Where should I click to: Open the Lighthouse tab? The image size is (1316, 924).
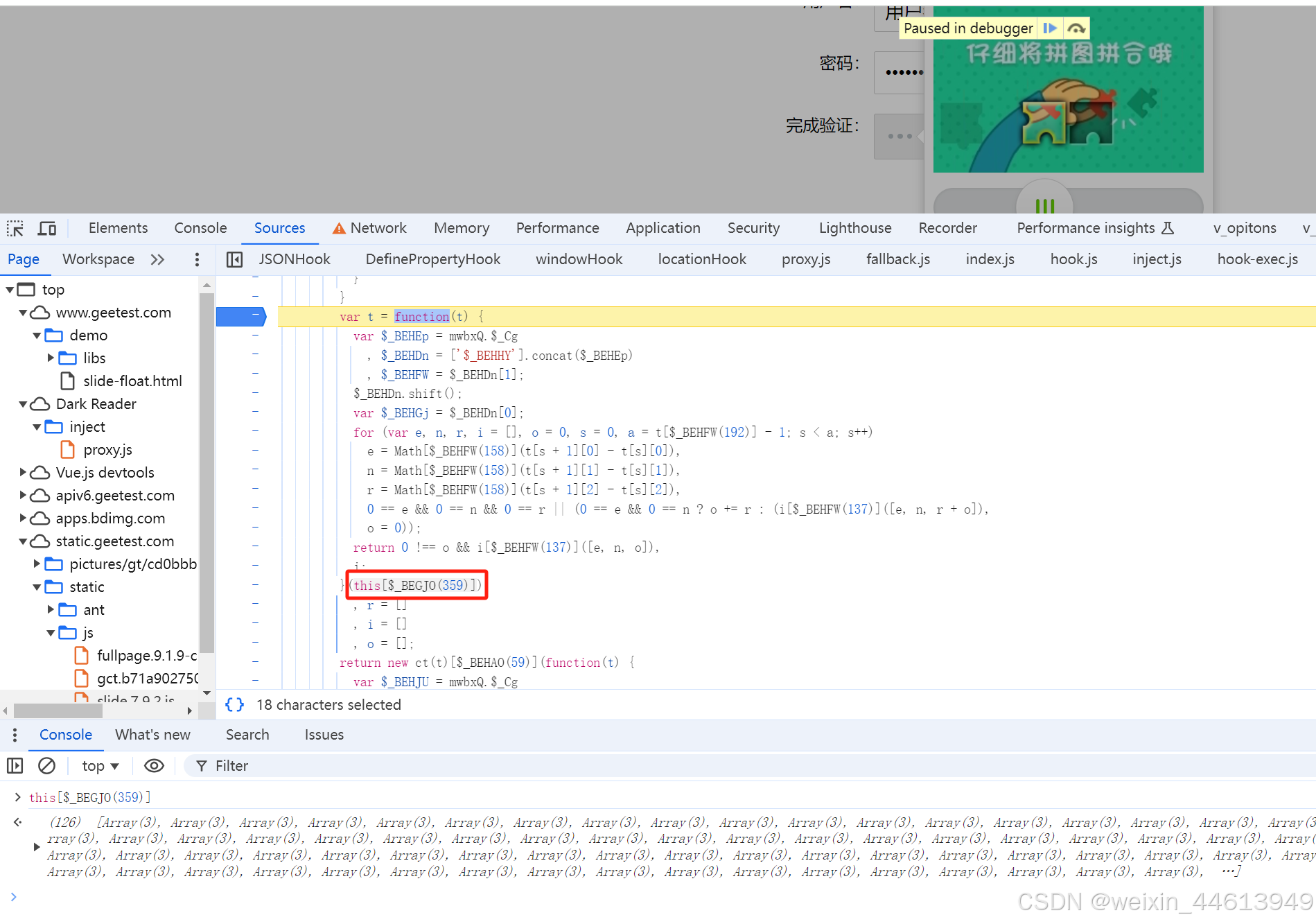coord(855,228)
